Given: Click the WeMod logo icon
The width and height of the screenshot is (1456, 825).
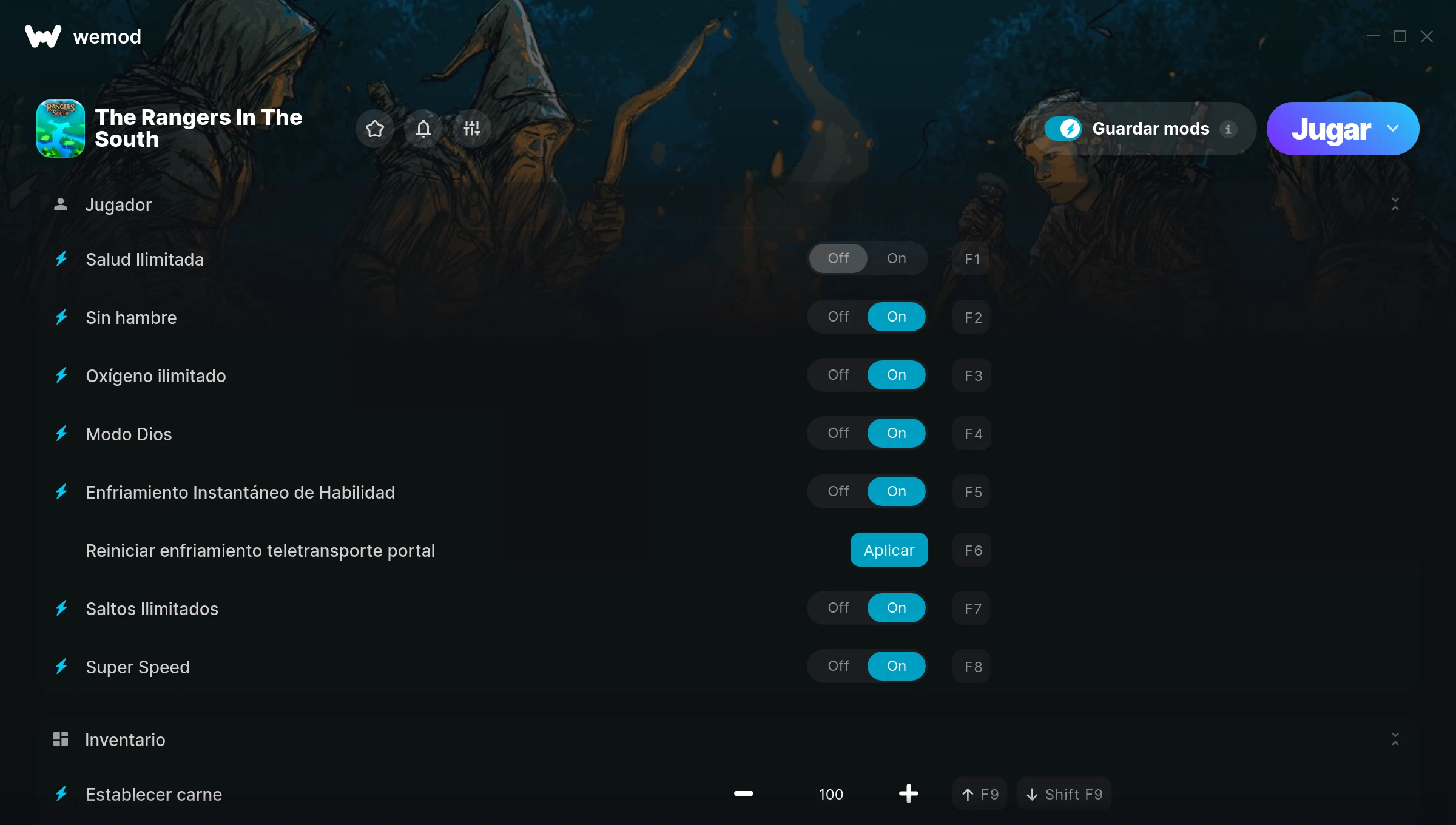Looking at the screenshot, I should [43, 36].
